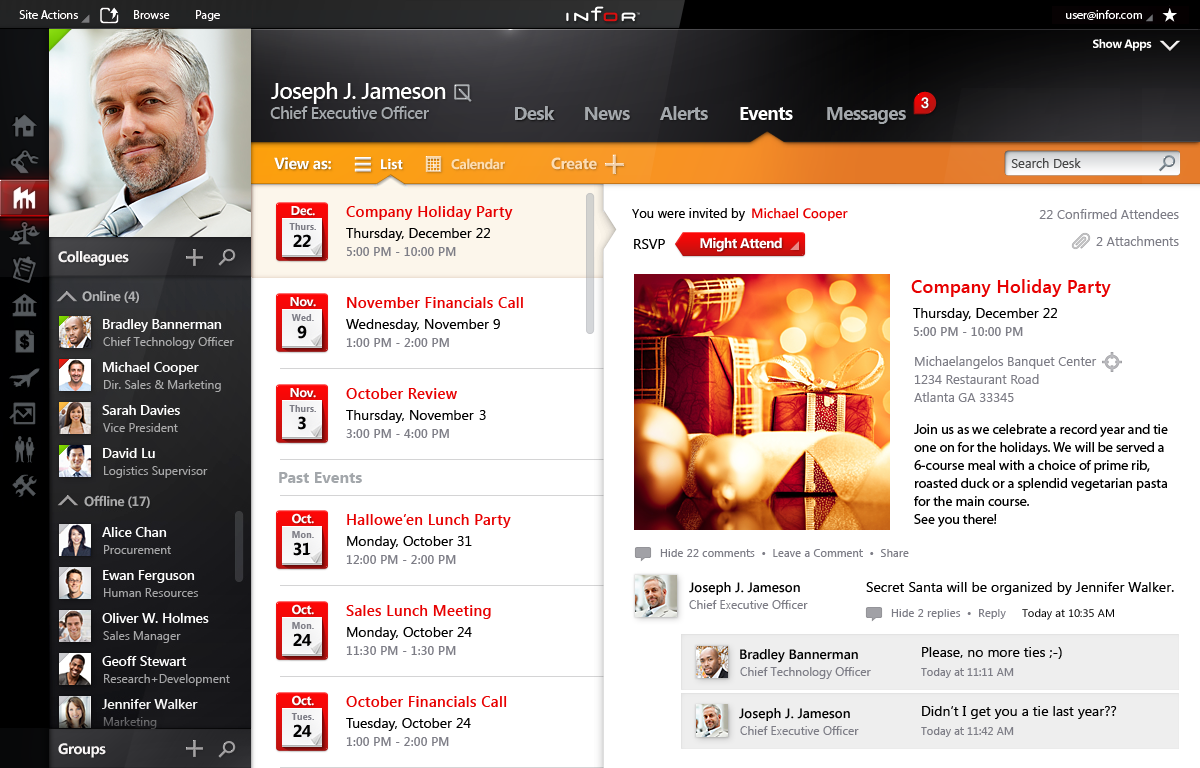Click the magnifier in Search Desk box
The image size is (1200, 768).
pyautogui.click(x=1167, y=163)
